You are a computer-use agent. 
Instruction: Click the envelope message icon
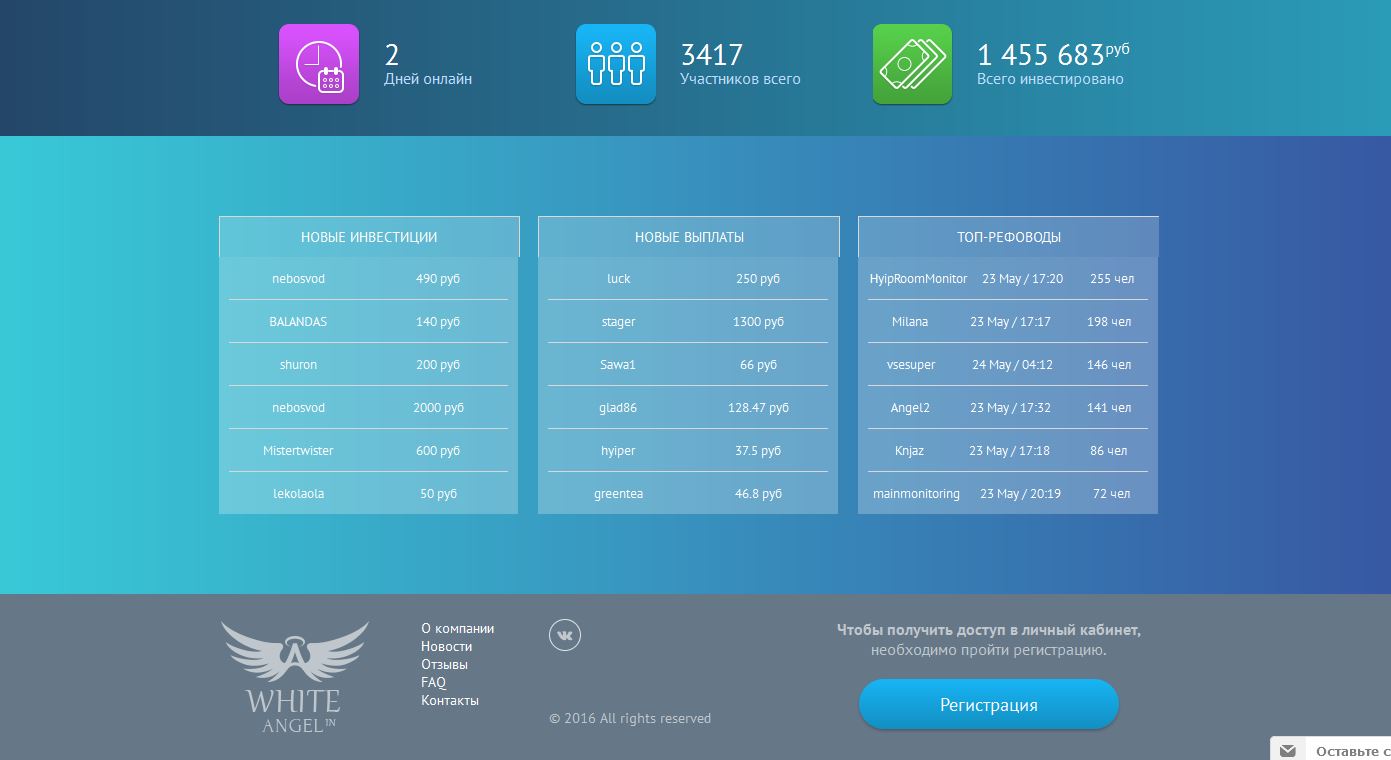(1288, 750)
